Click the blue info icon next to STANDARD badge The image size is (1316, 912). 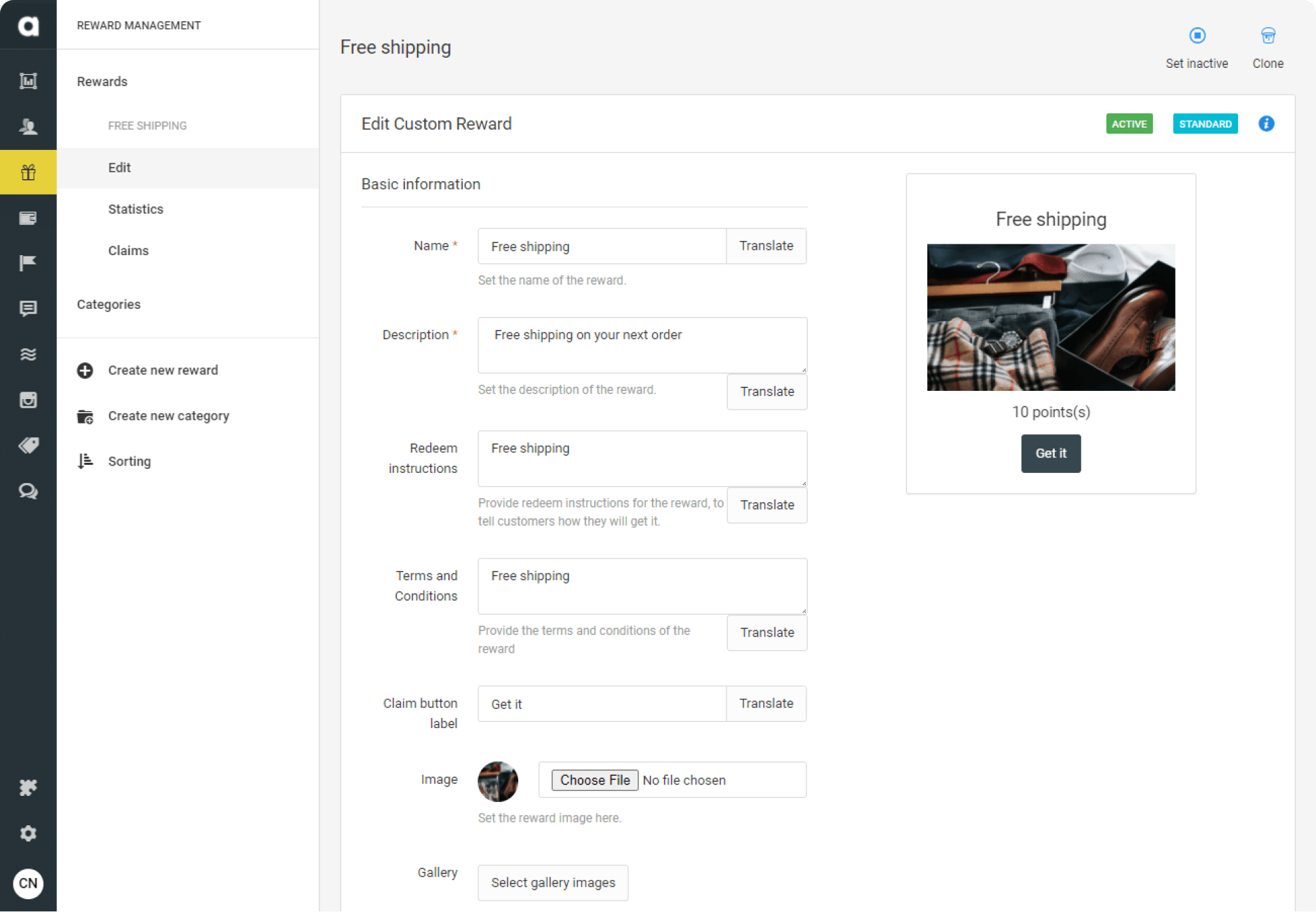click(1266, 123)
